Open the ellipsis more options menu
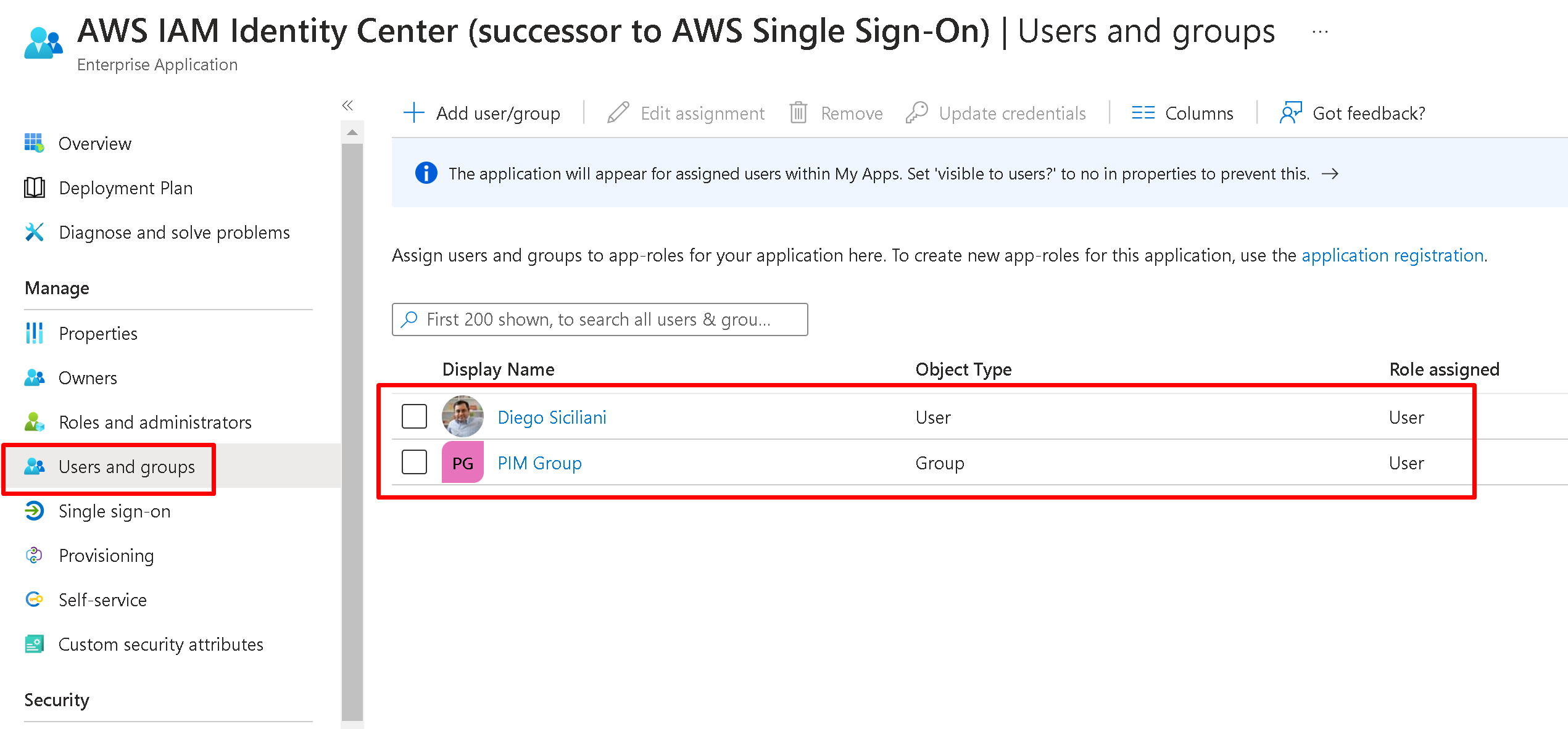 (1320, 31)
